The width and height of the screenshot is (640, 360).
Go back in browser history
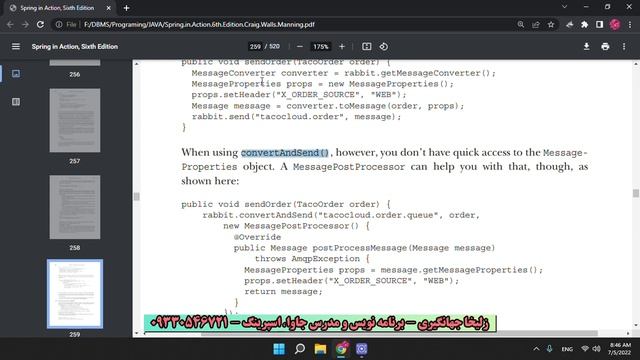pos(10,24)
